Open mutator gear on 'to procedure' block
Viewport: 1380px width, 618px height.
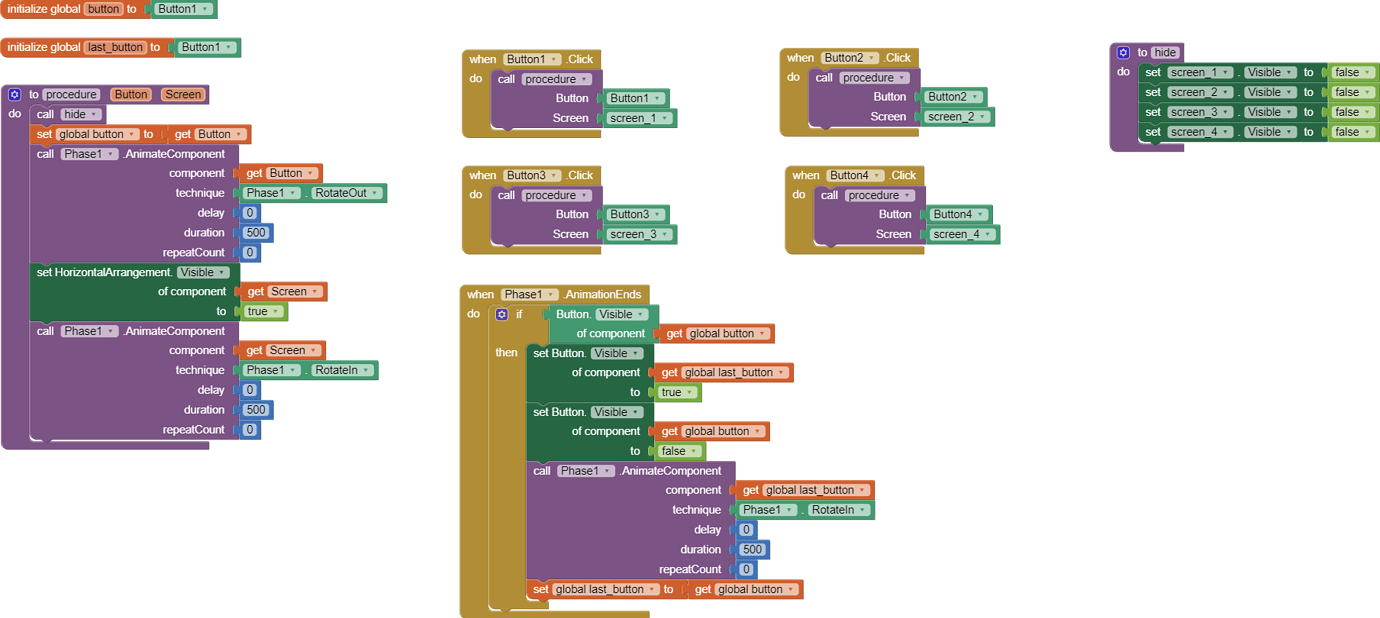point(14,94)
